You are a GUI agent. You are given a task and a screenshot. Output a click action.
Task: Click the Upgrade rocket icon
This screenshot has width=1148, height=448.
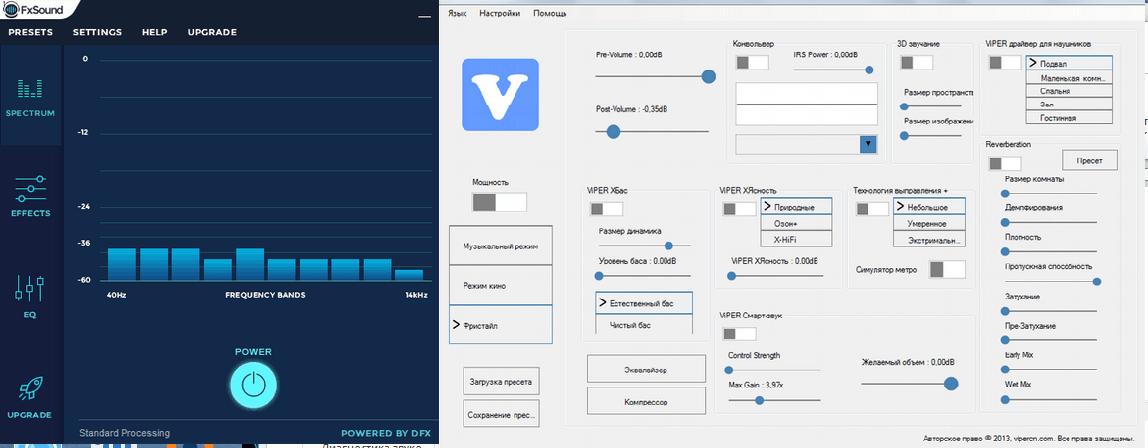[x=31, y=388]
